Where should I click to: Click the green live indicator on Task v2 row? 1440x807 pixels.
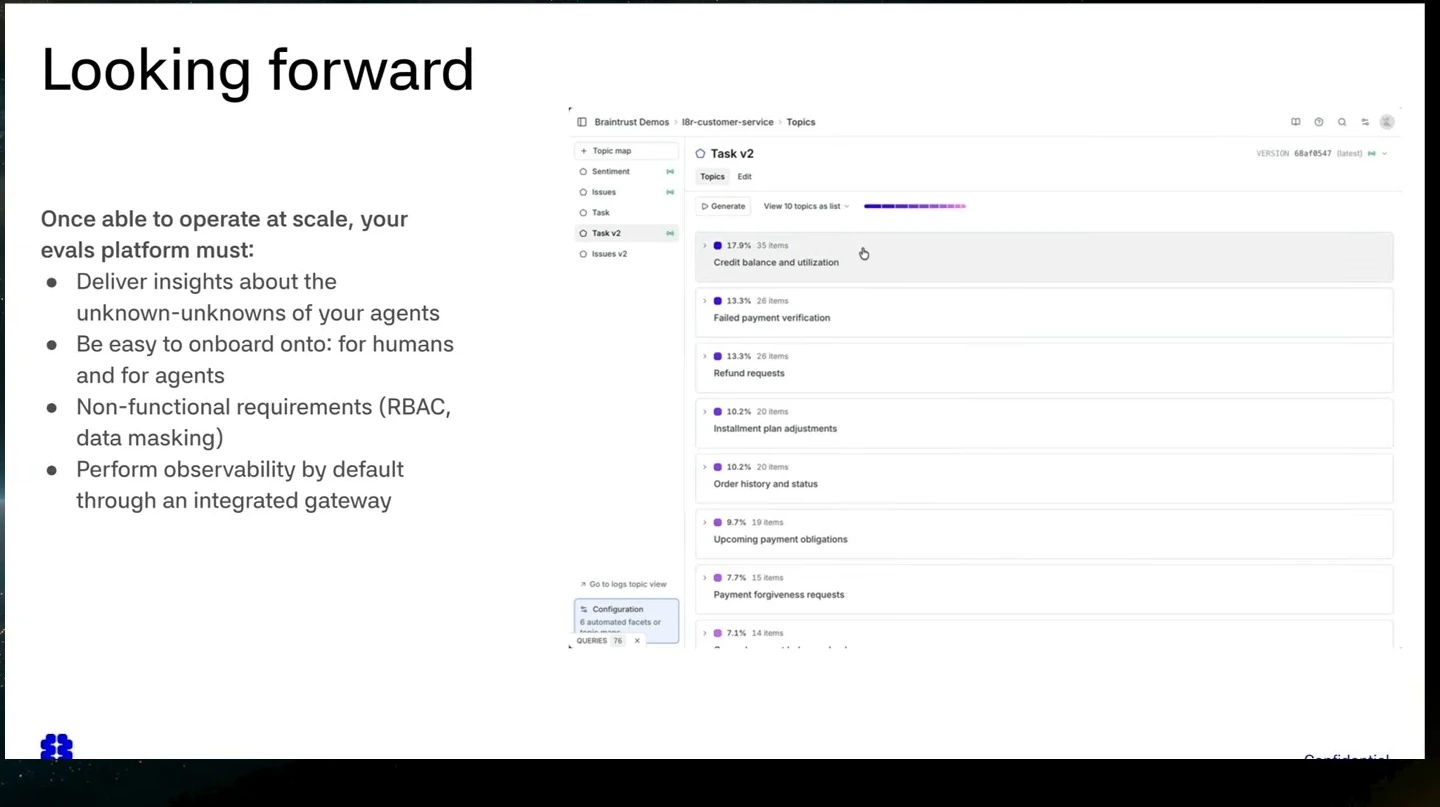670,233
